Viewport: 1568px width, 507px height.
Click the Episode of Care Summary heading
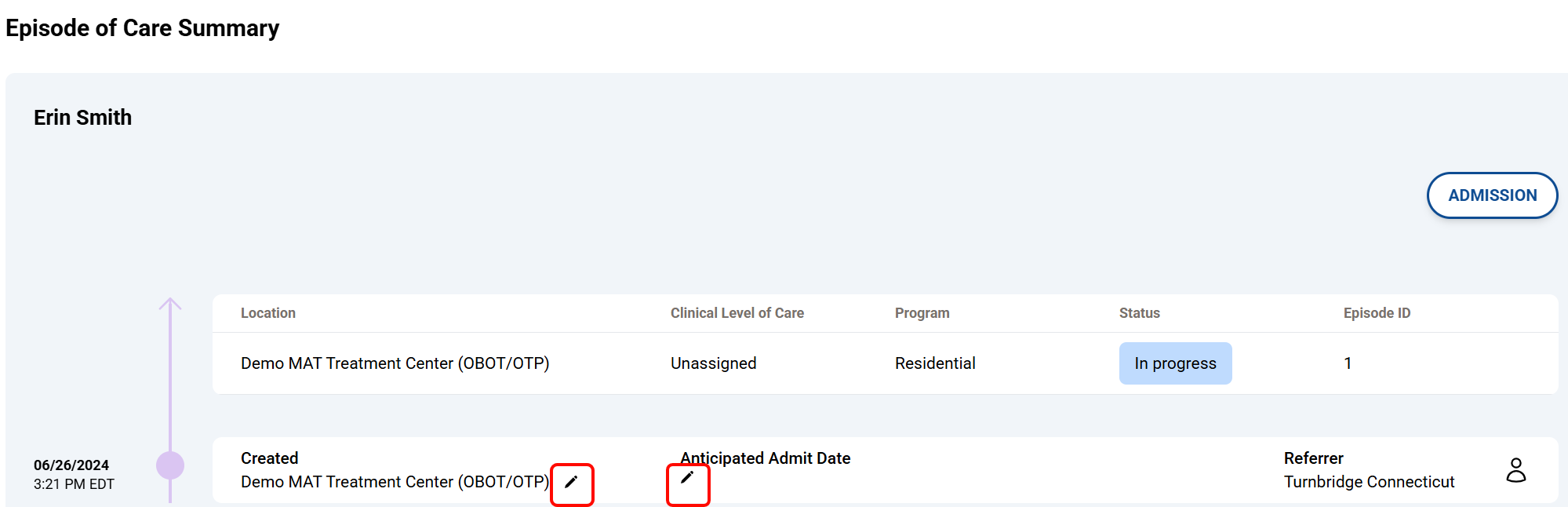click(142, 28)
